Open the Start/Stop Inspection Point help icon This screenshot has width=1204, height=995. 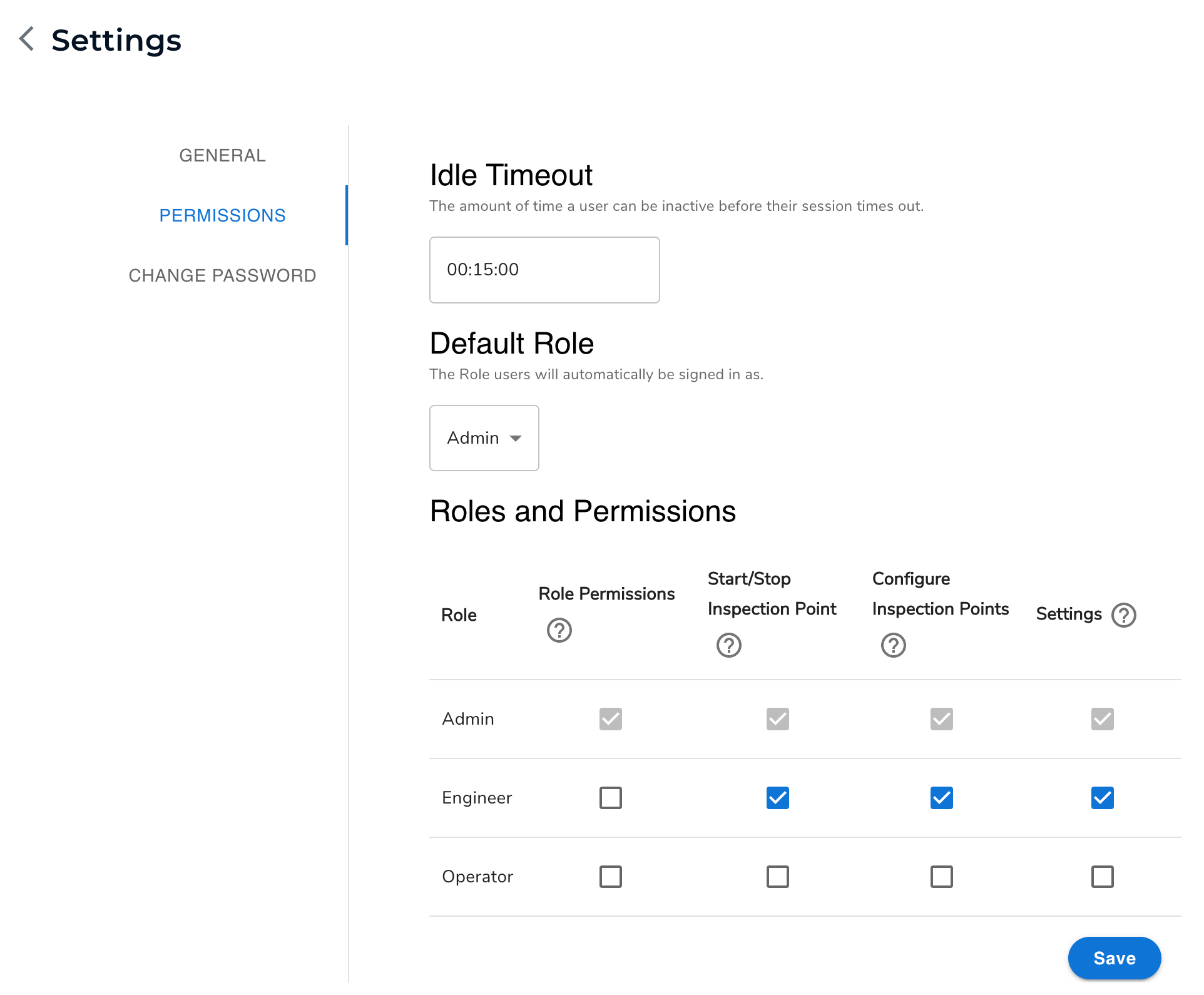728,645
